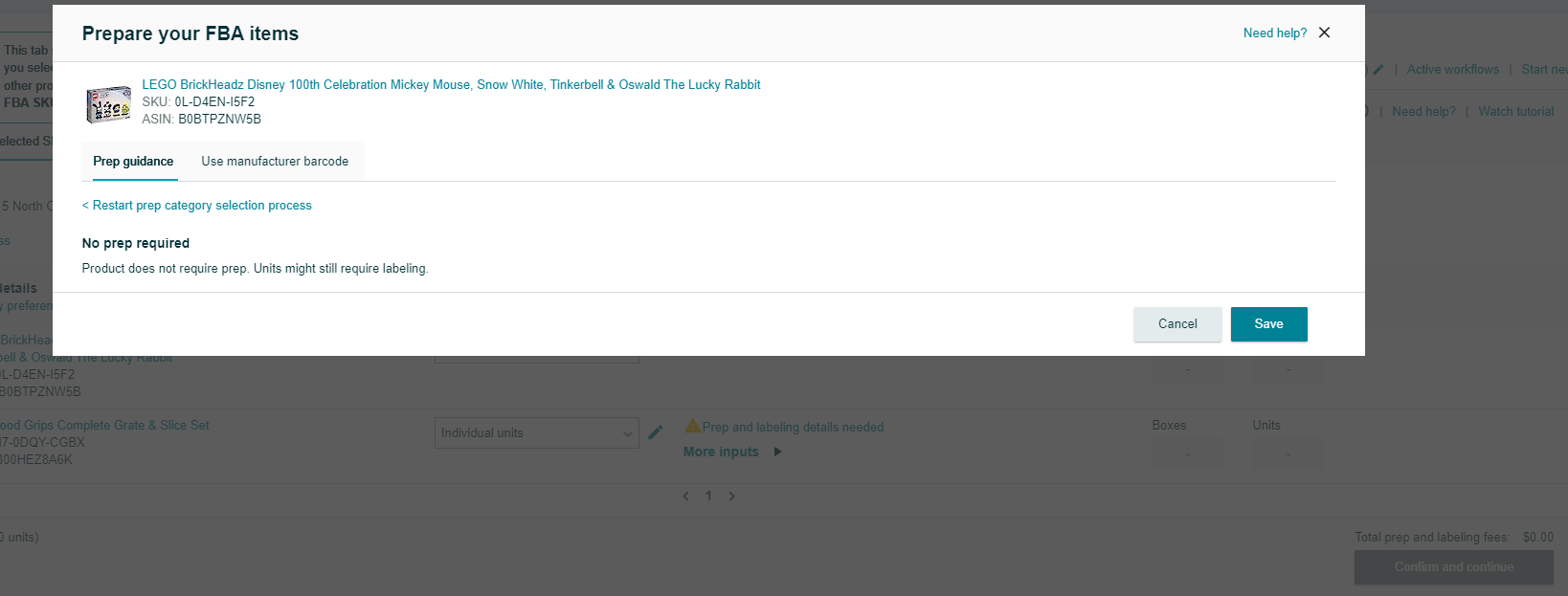This screenshot has width=1568, height=596.
Task: Click the pencil icon near Active workflows
Action: pyautogui.click(x=1378, y=70)
